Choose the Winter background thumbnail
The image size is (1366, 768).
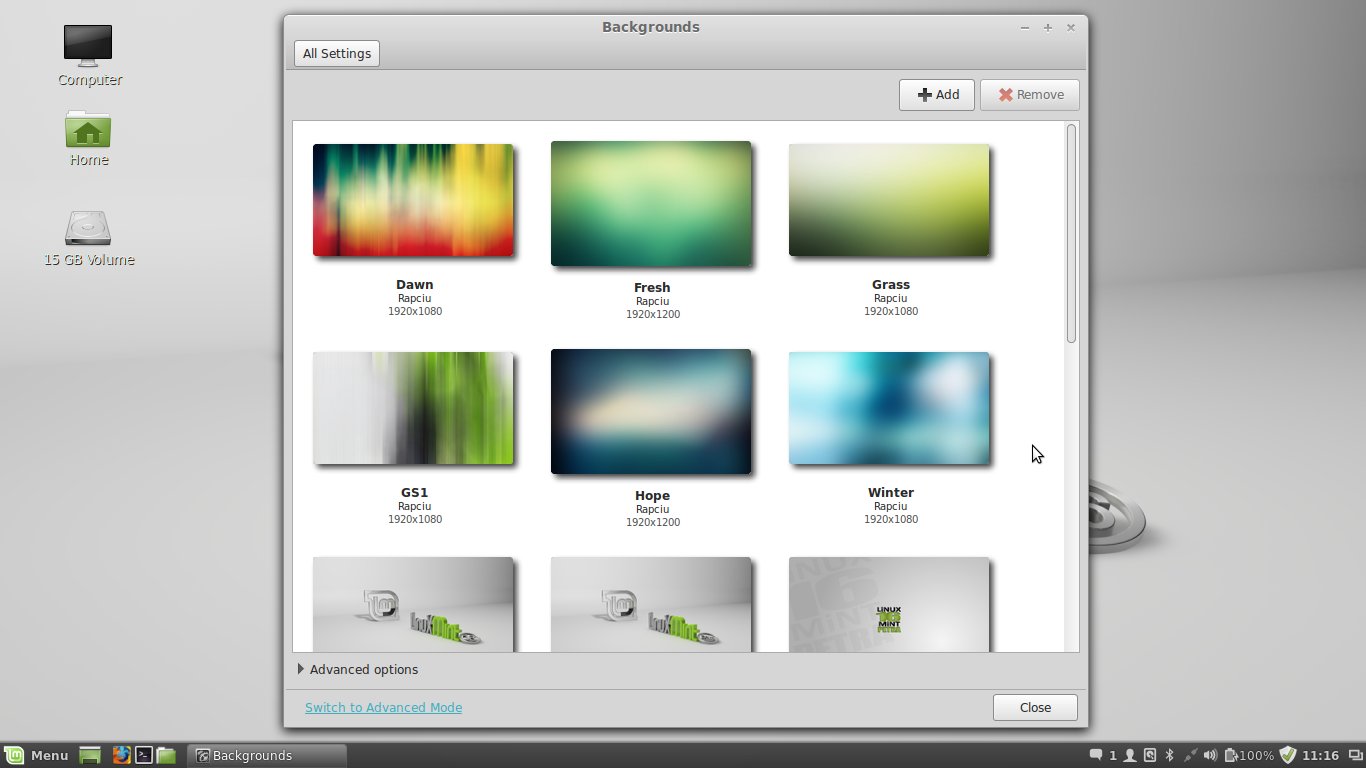click(889, 408)
